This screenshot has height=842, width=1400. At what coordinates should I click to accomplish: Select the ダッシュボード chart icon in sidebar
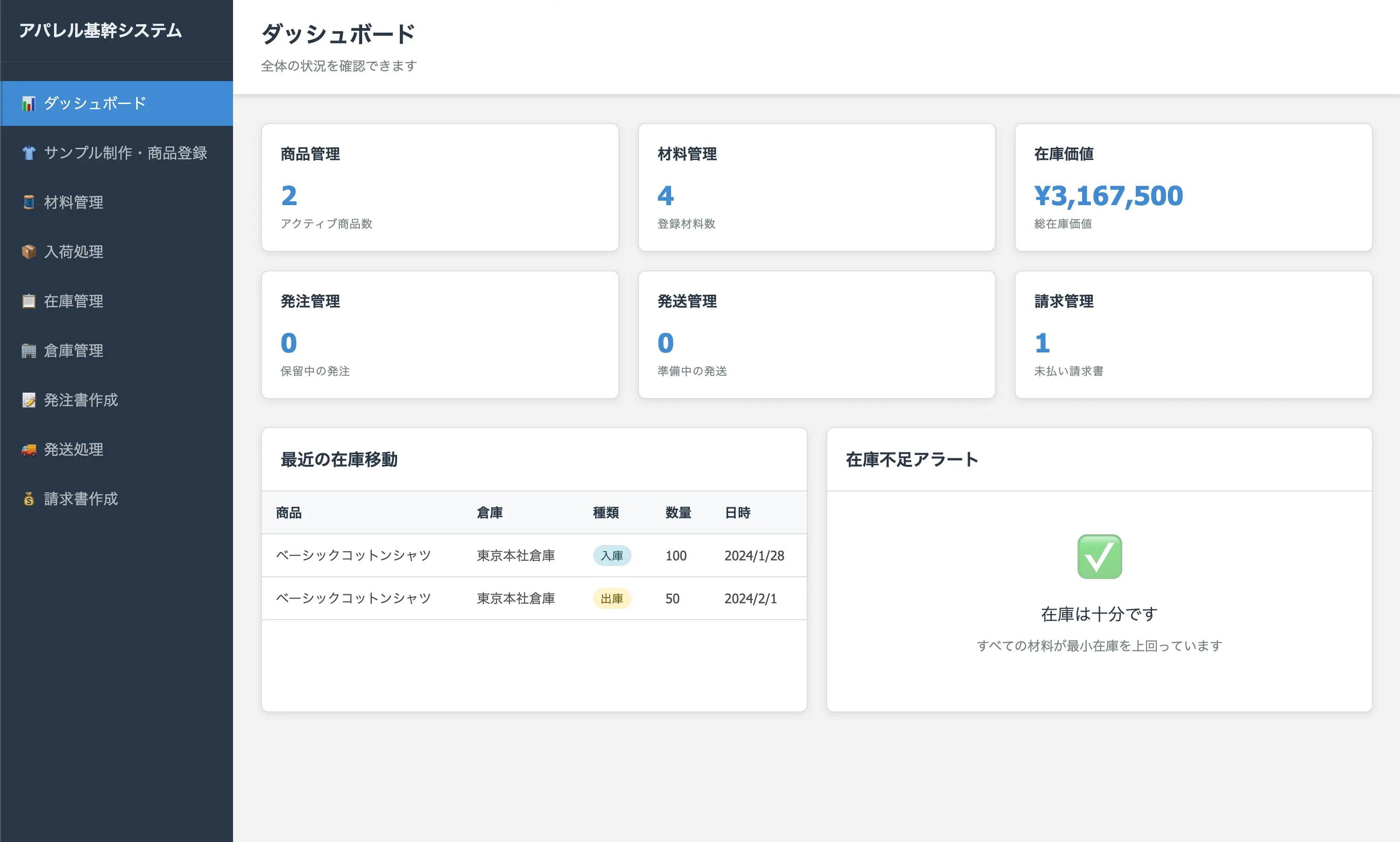(28, 103)
